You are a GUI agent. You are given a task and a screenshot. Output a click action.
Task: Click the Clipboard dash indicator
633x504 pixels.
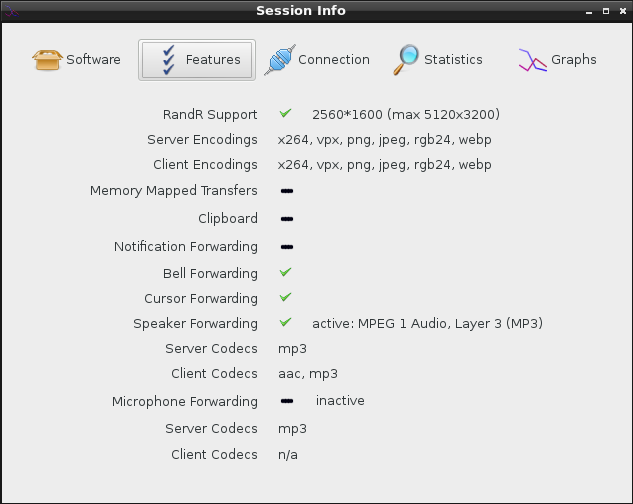click(287, 219)
